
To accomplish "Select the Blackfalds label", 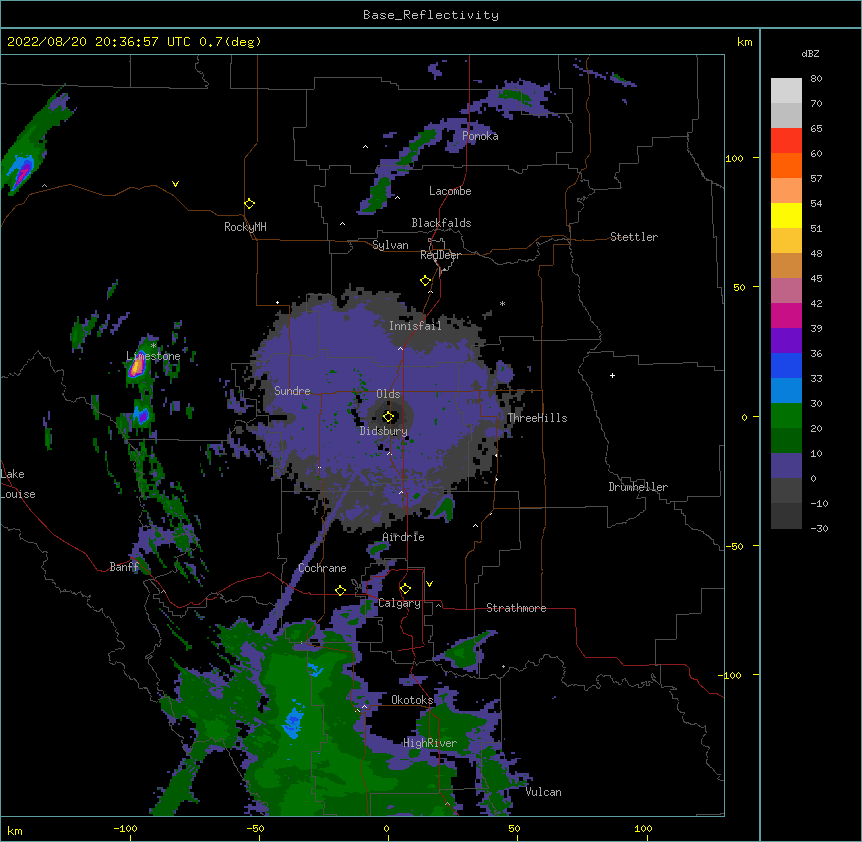I will click(x=441, y=223).
